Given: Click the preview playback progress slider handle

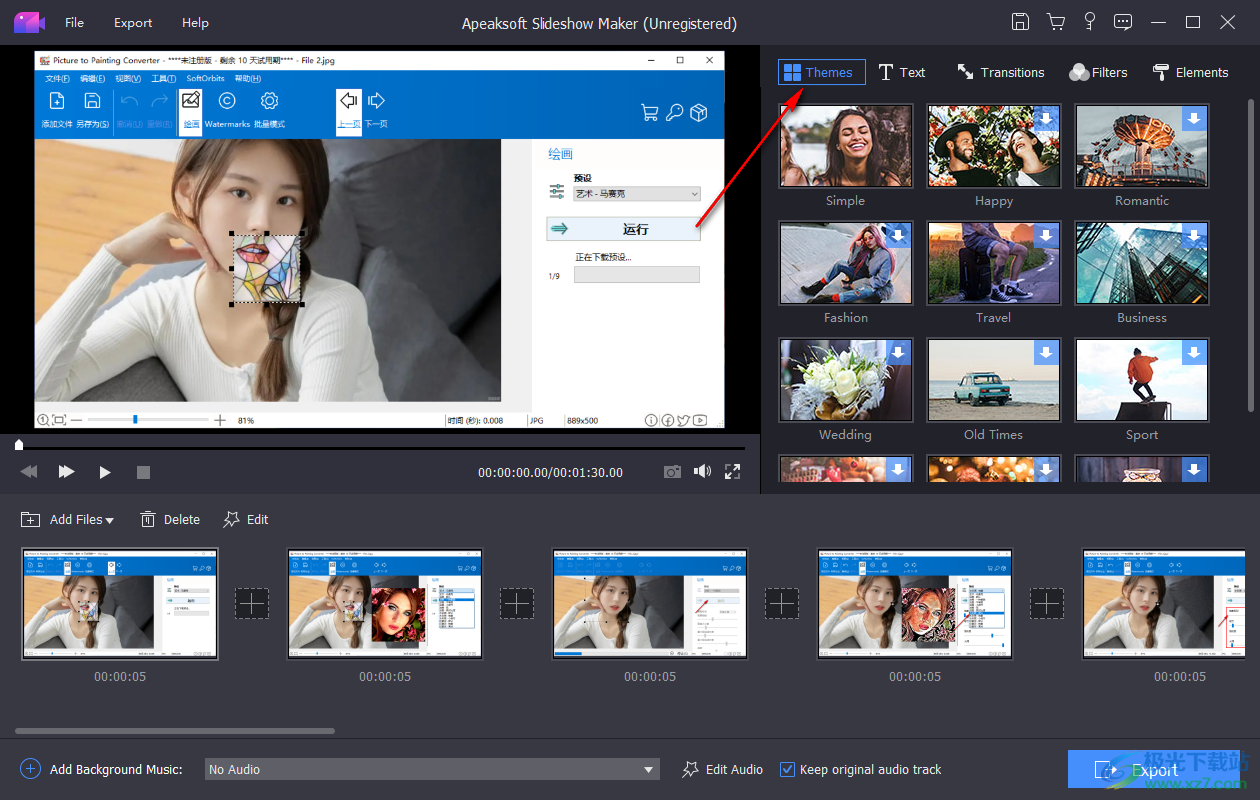Looking at the screenshot, I should tap(19, 445).
